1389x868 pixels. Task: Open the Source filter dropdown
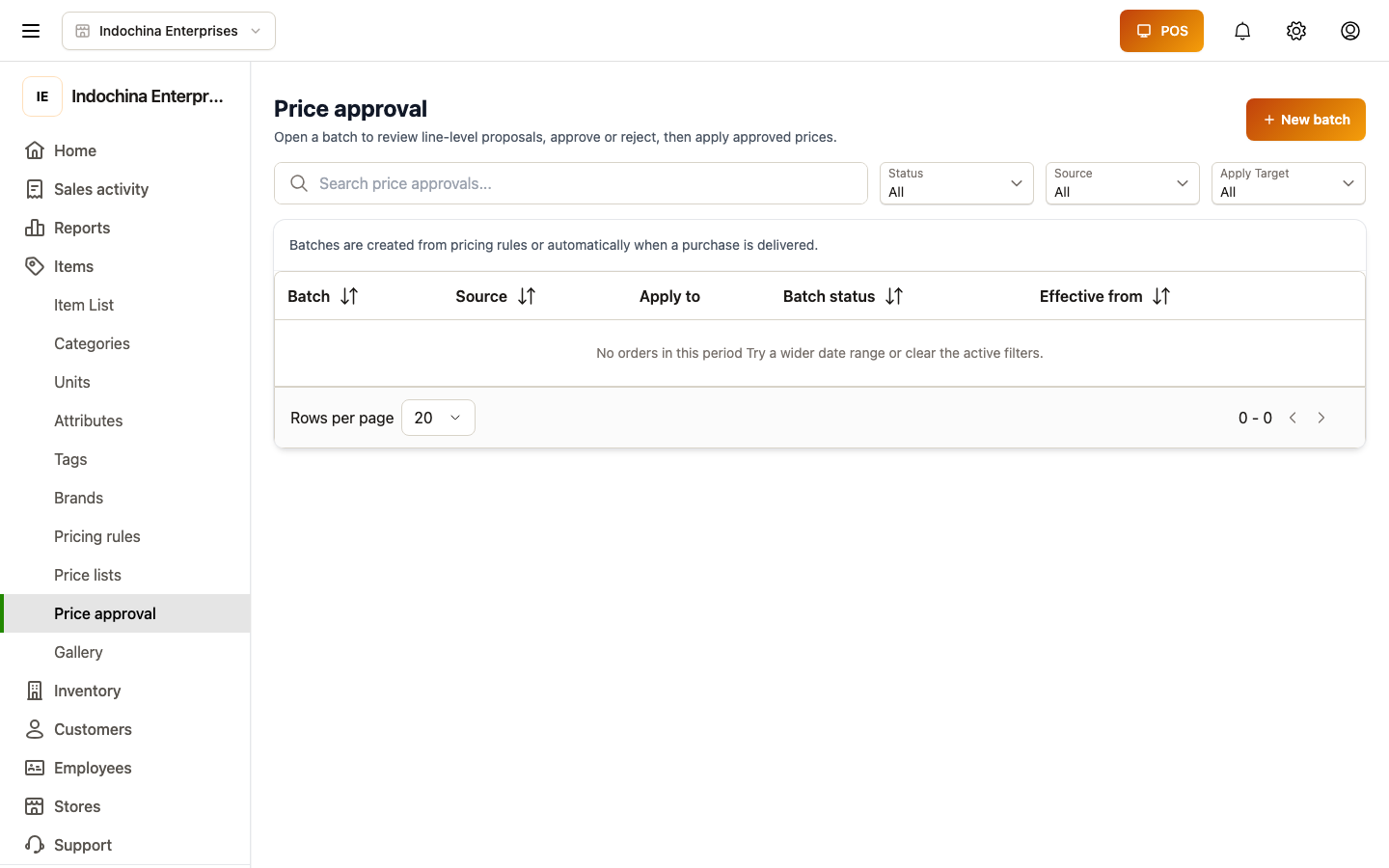tap(1123, 183)
